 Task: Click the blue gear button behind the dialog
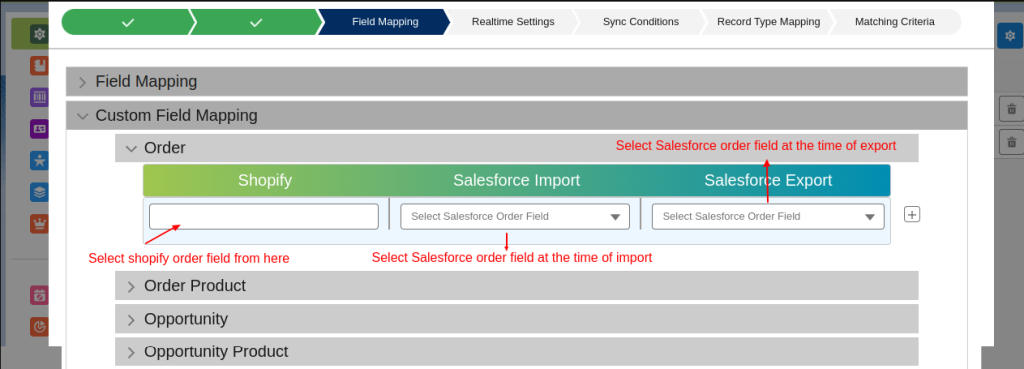(x=1009, y=35)
